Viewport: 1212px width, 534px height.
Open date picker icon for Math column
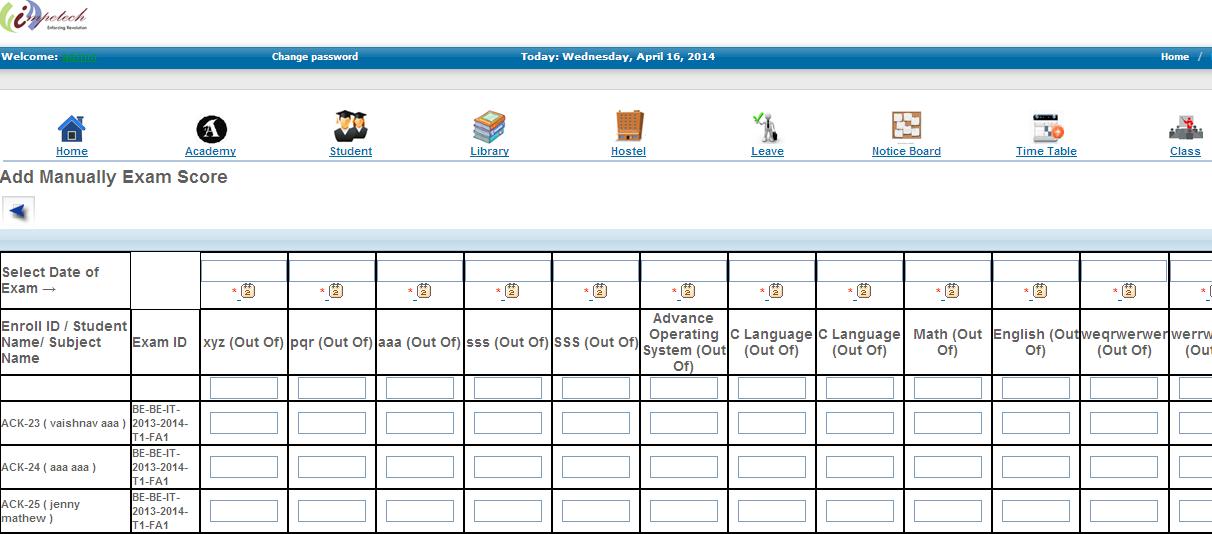(x=952, y=291)
